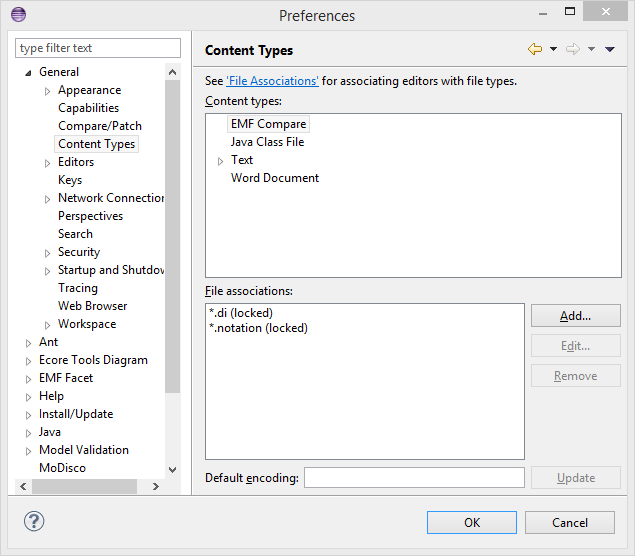Select Keys in the preferences tree
Image resolution: width=635 pixels, height=556 pixels.
pyautogui.click(x=70, y=180)
